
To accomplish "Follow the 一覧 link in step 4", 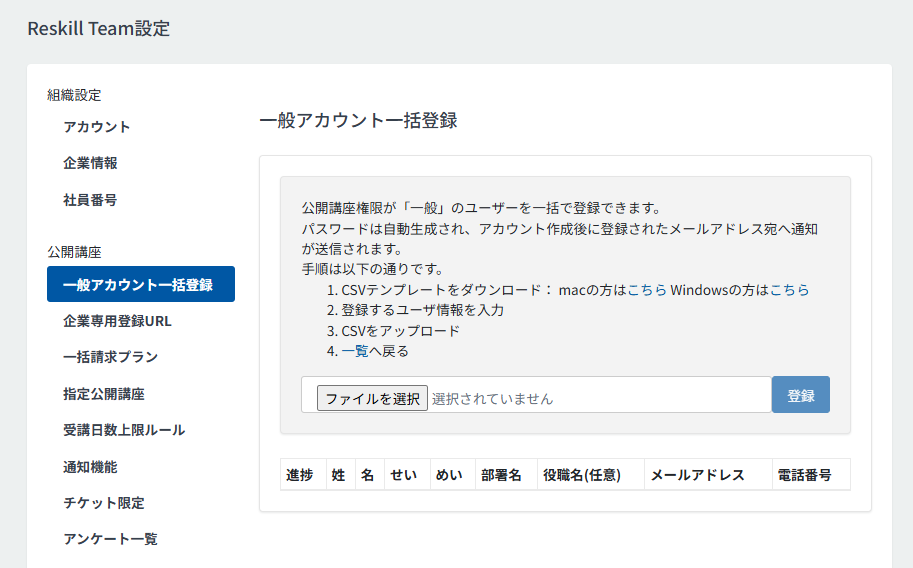I will click(x=355, y=351).
